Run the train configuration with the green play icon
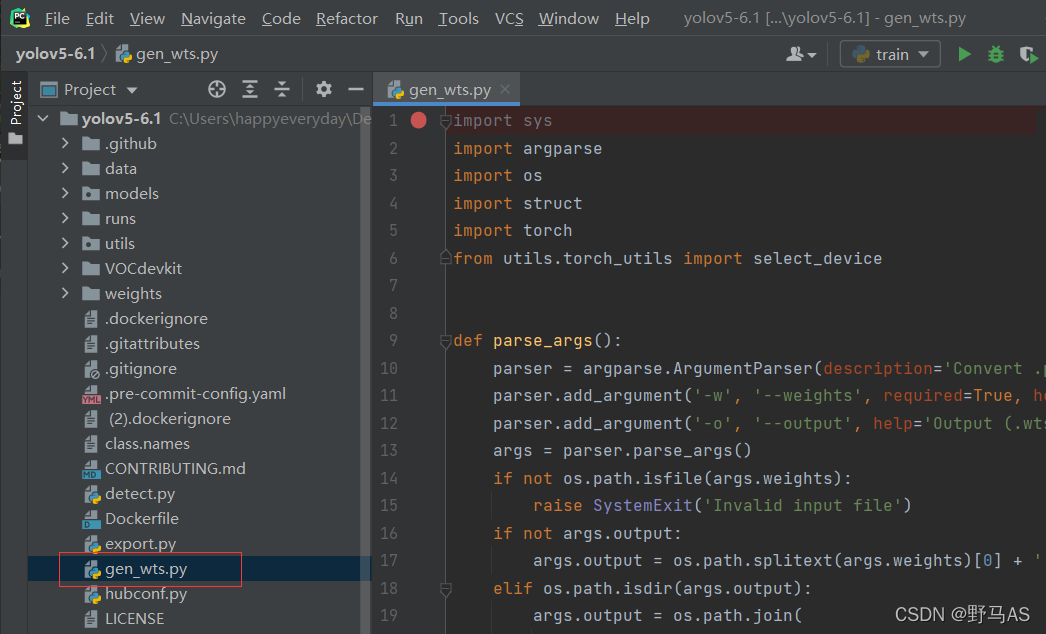Image resolution: width=1046 pixels, height=634 pixels. pyautogui.click(x=964, y=54)
